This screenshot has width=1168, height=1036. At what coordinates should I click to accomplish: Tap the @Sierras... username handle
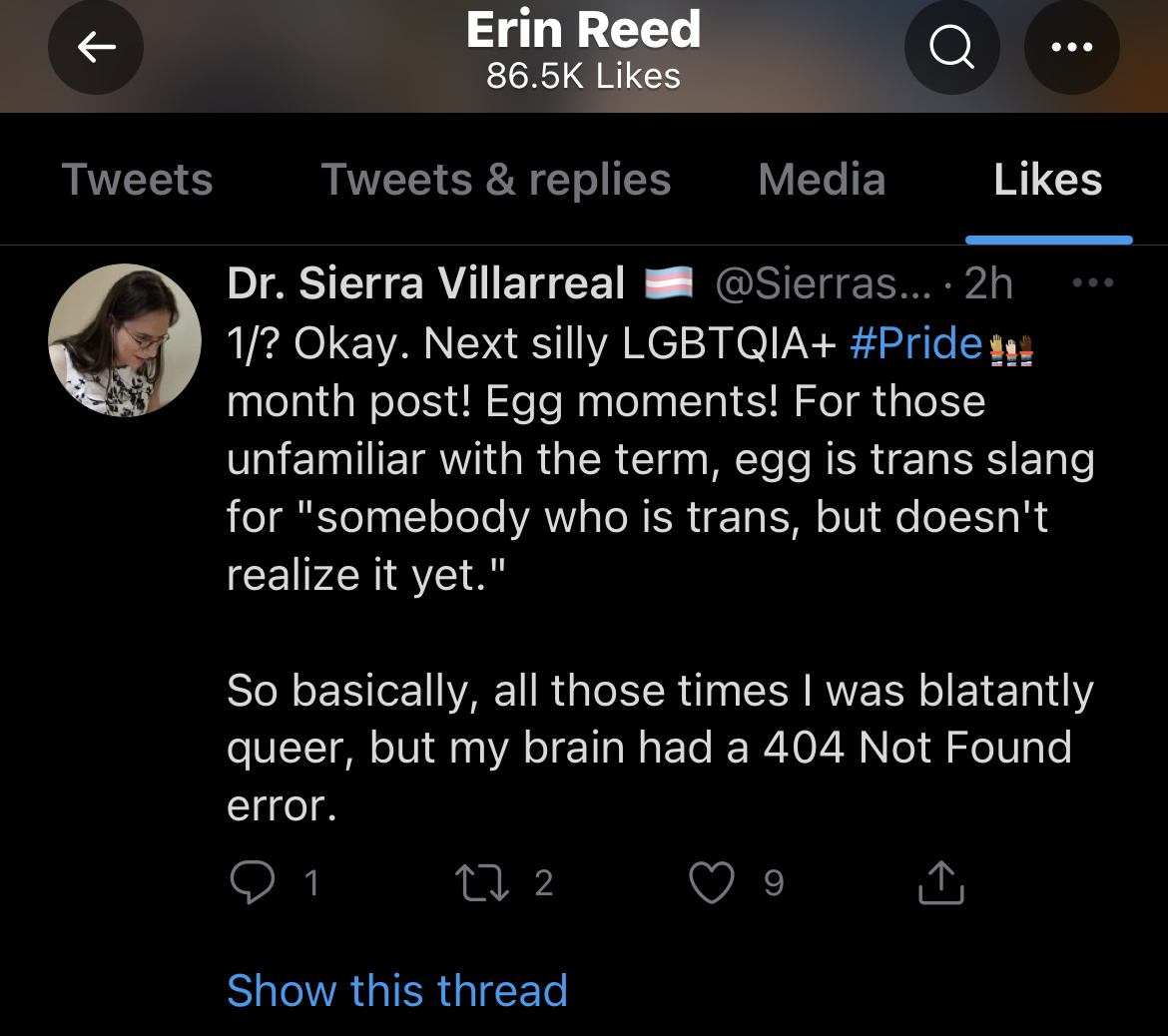tap(823, 284)
